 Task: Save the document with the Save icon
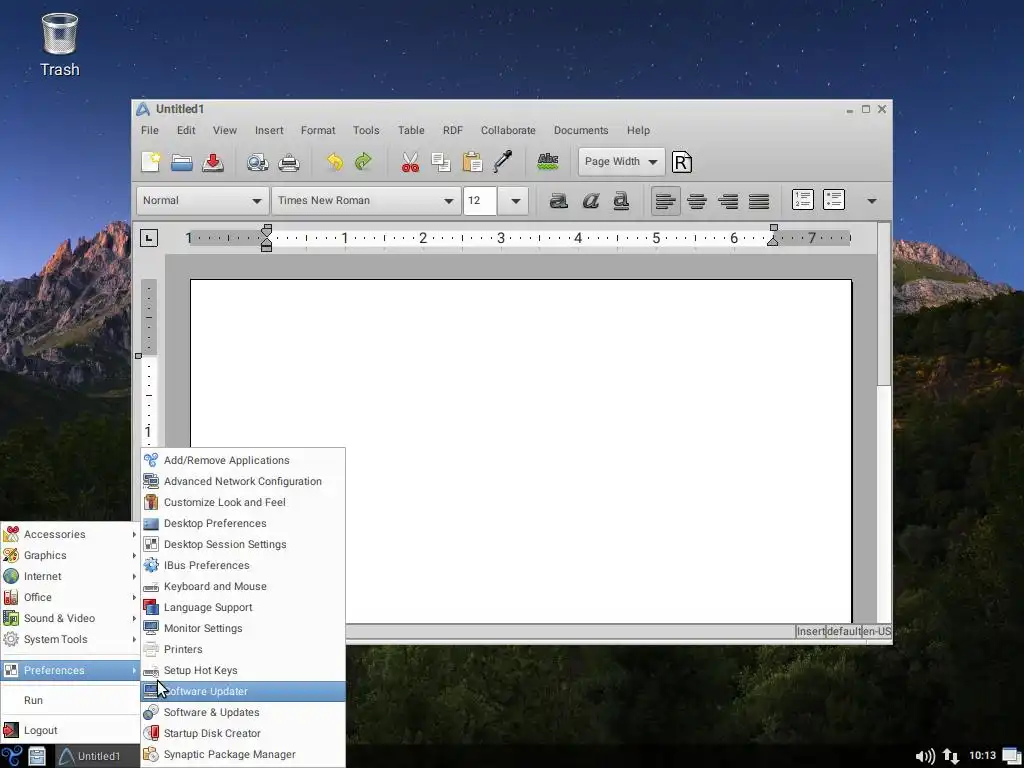coord(213,162)
